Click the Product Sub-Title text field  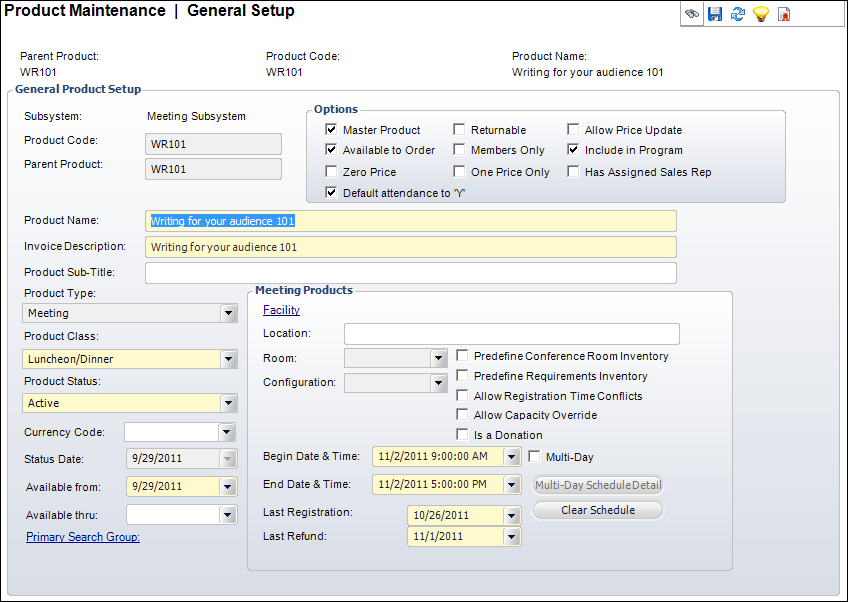pyautogui.click(x=410, y=273)
